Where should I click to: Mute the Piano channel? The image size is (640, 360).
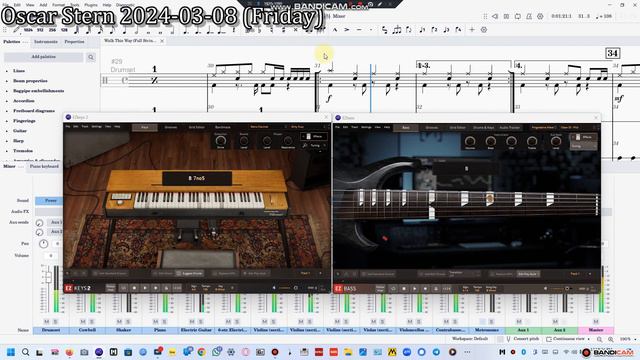(155, 322)
